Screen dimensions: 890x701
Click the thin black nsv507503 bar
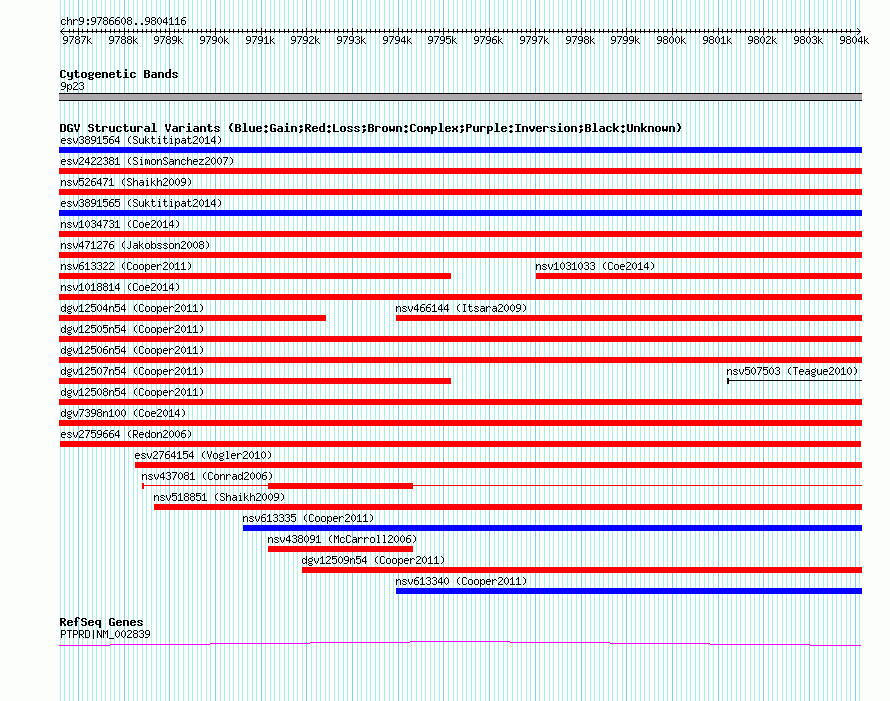tap(795, 381)
